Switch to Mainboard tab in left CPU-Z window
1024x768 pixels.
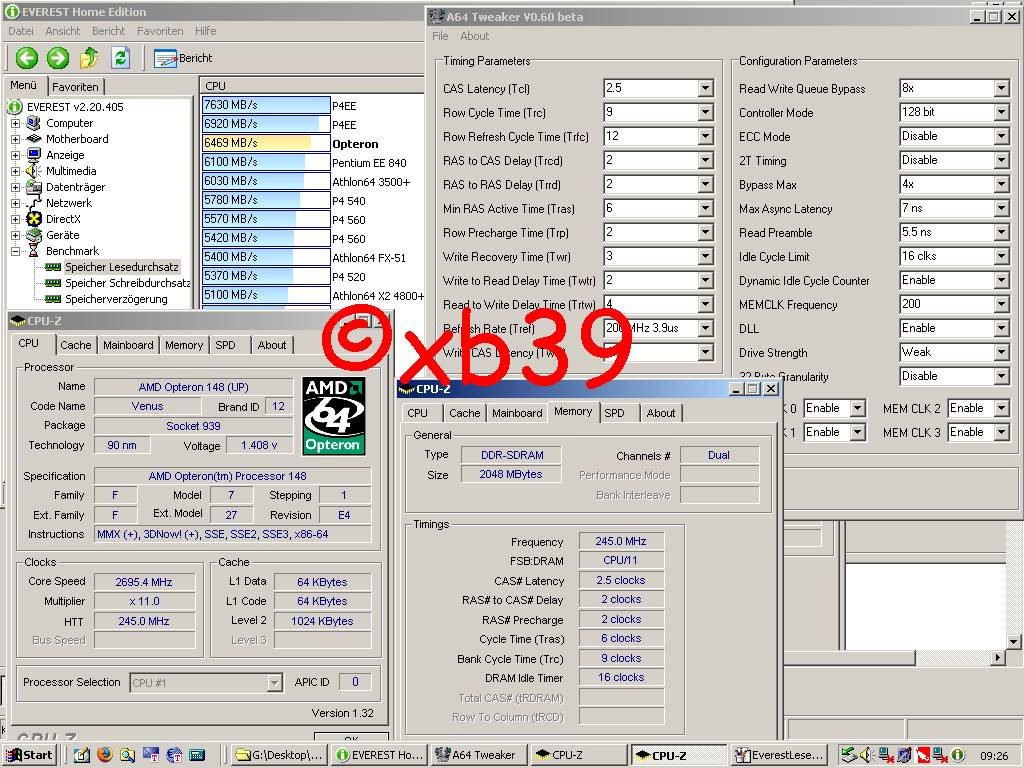tap(128, 345)
